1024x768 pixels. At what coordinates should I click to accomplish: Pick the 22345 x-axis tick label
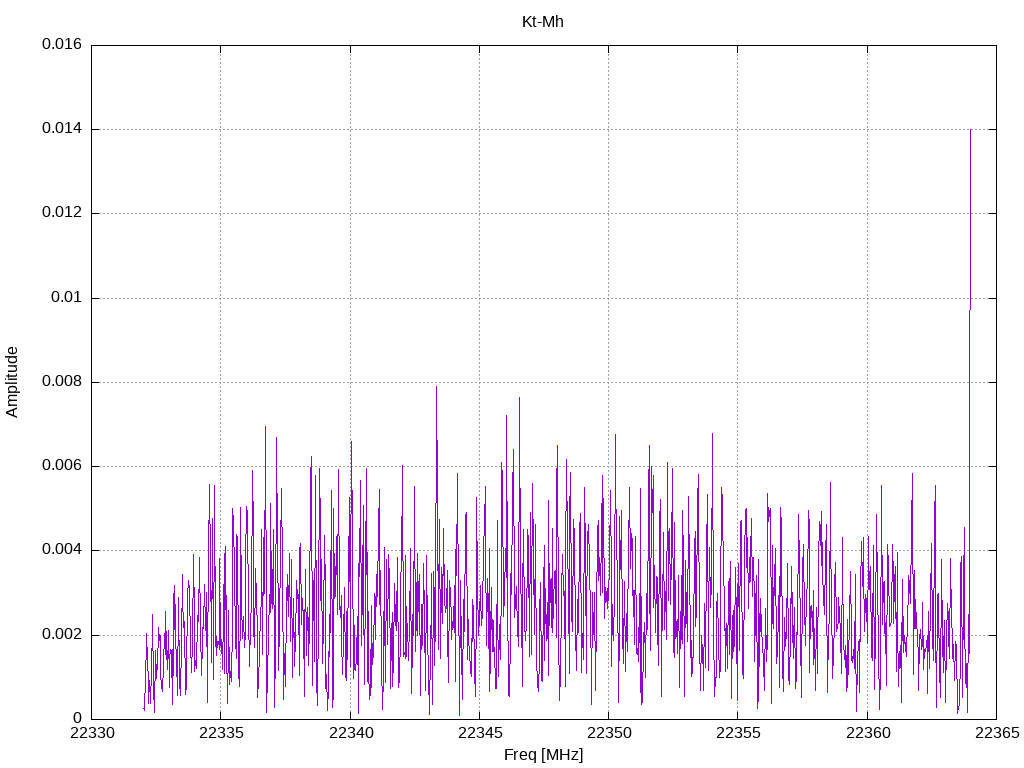(479, 734)
